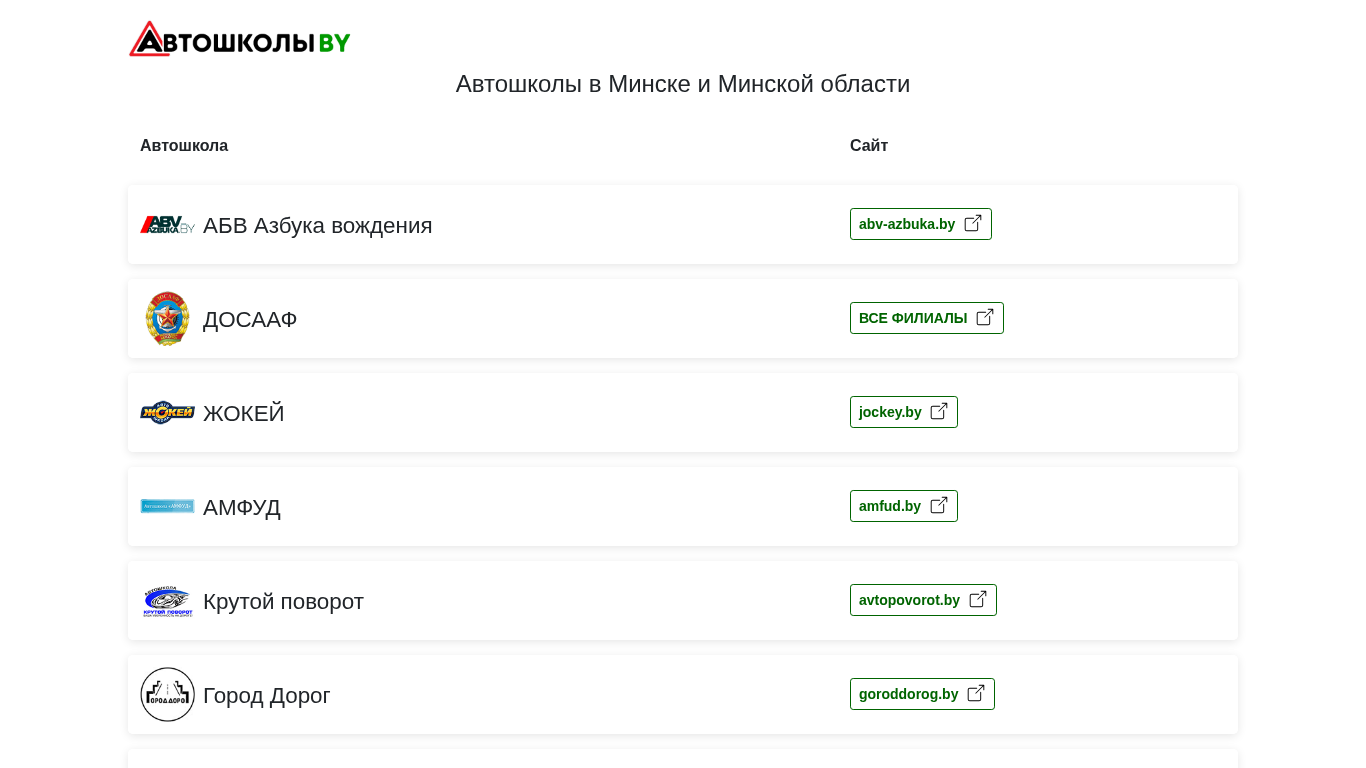Click the ЖОКЕЙ school logo
This screenshot has width=1366, height=768.
pyautogui.click(x=167, y=412)
